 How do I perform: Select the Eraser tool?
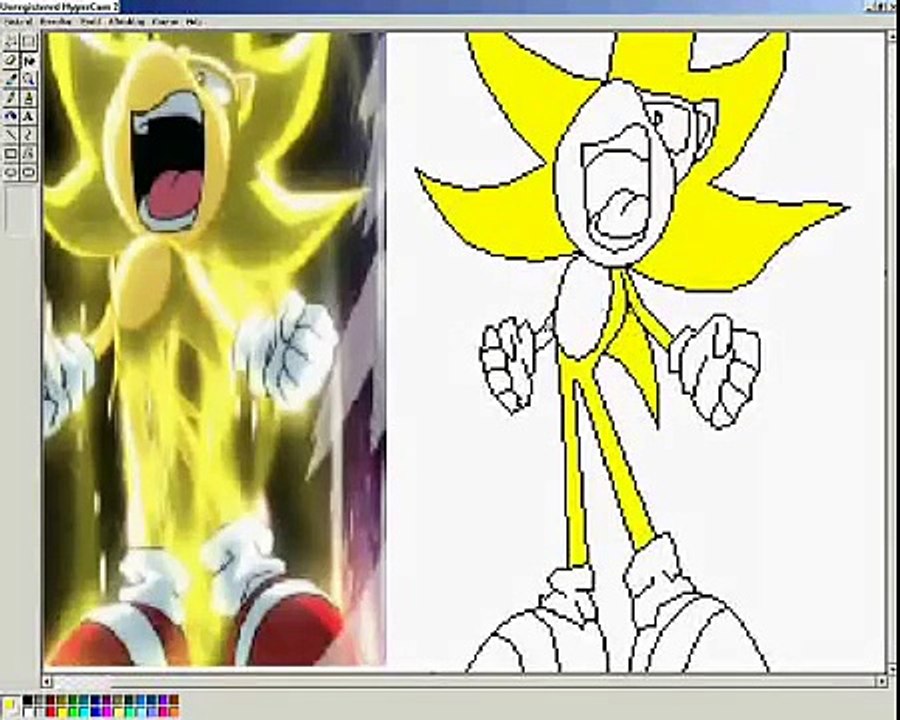click(11, 60)
